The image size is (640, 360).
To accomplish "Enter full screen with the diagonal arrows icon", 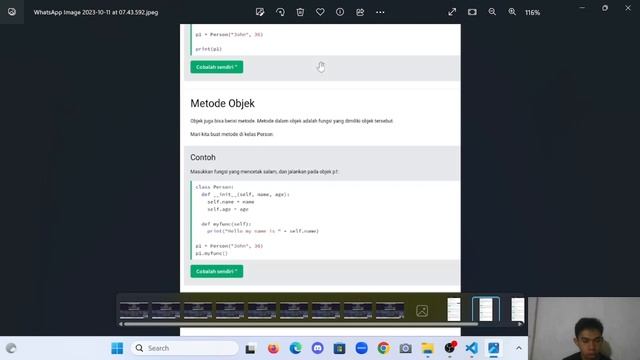I will [452, 12].
